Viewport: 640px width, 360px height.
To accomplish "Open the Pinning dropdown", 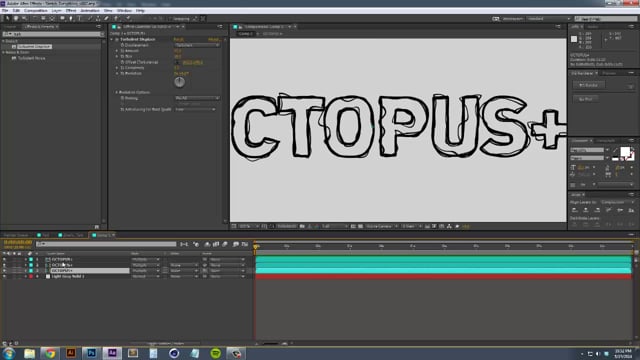I will point(197,98).
